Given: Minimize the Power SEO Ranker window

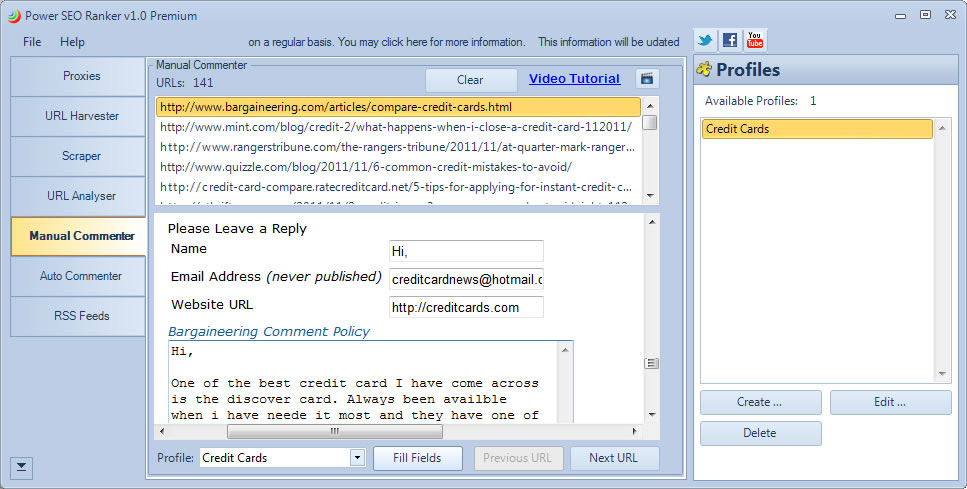Looking at the screenshot, I should tap(901, 15).
